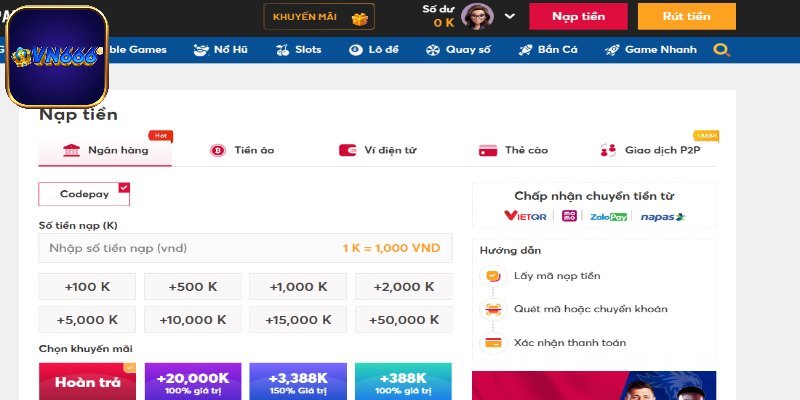Viewport: 800px width, 400px height.
Task: Click the ZaloPay logo
Action: click(608, 216)
